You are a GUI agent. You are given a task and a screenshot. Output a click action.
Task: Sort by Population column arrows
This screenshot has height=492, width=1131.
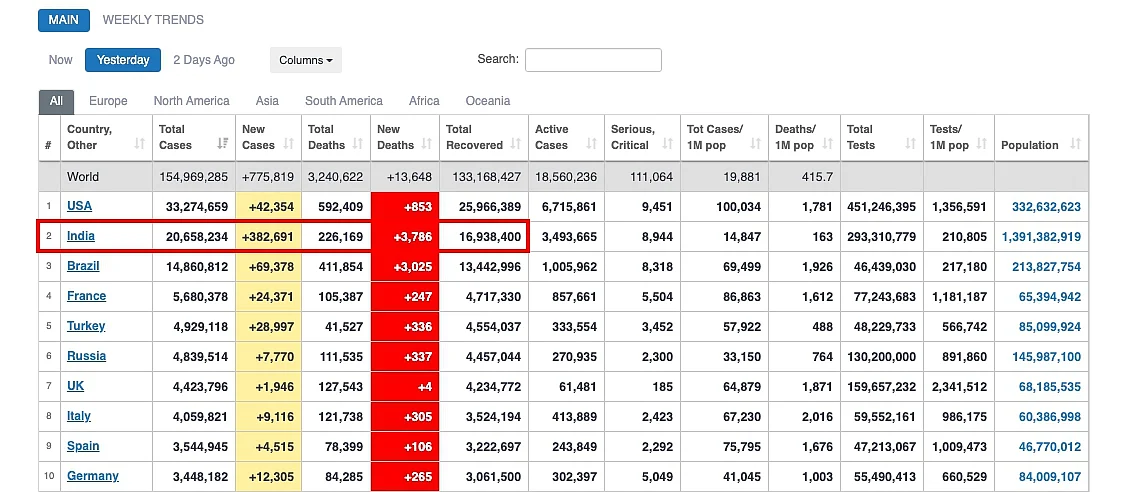tap(1075, 144)
